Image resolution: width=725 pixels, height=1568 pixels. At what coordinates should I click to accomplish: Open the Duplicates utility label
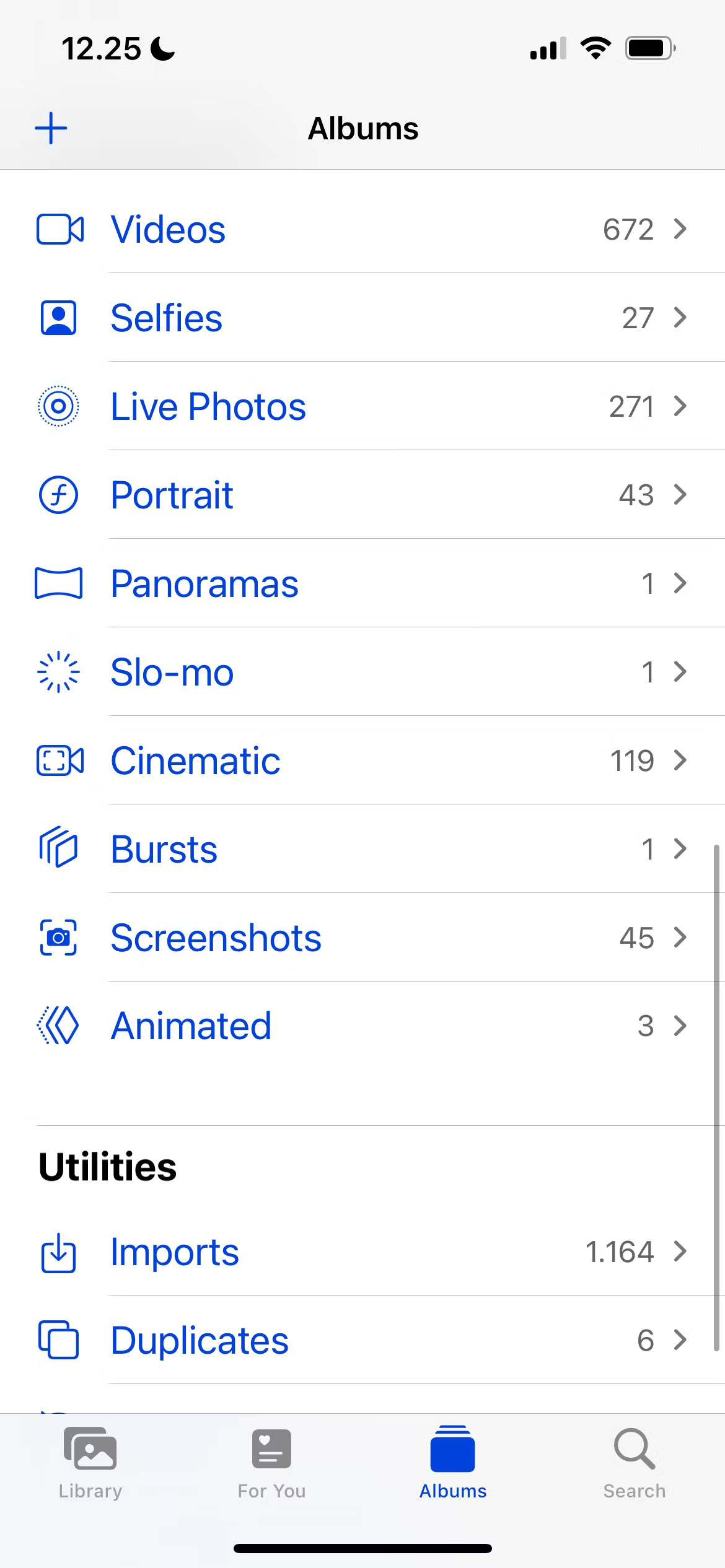(199, 1340)
